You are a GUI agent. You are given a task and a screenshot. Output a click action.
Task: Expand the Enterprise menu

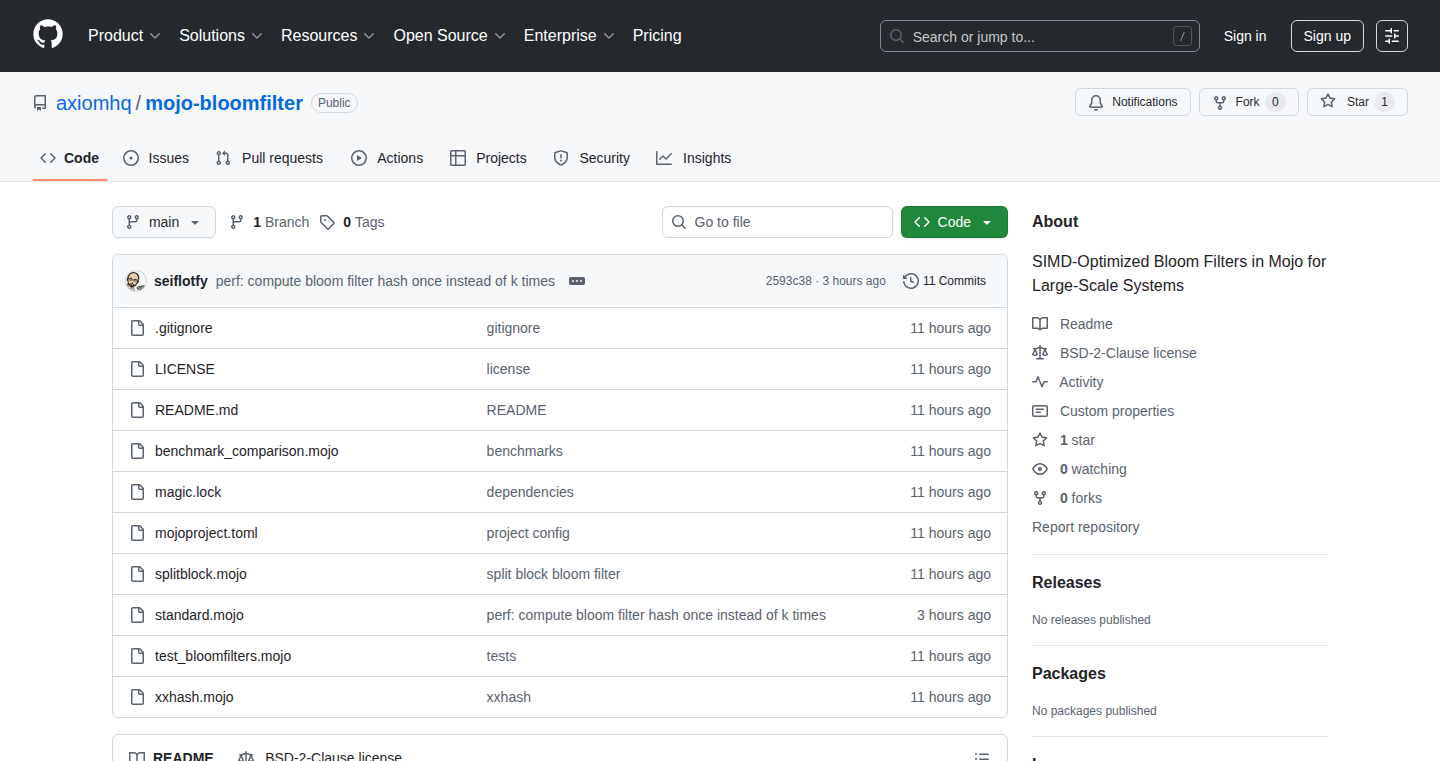[x=569, y=36]
